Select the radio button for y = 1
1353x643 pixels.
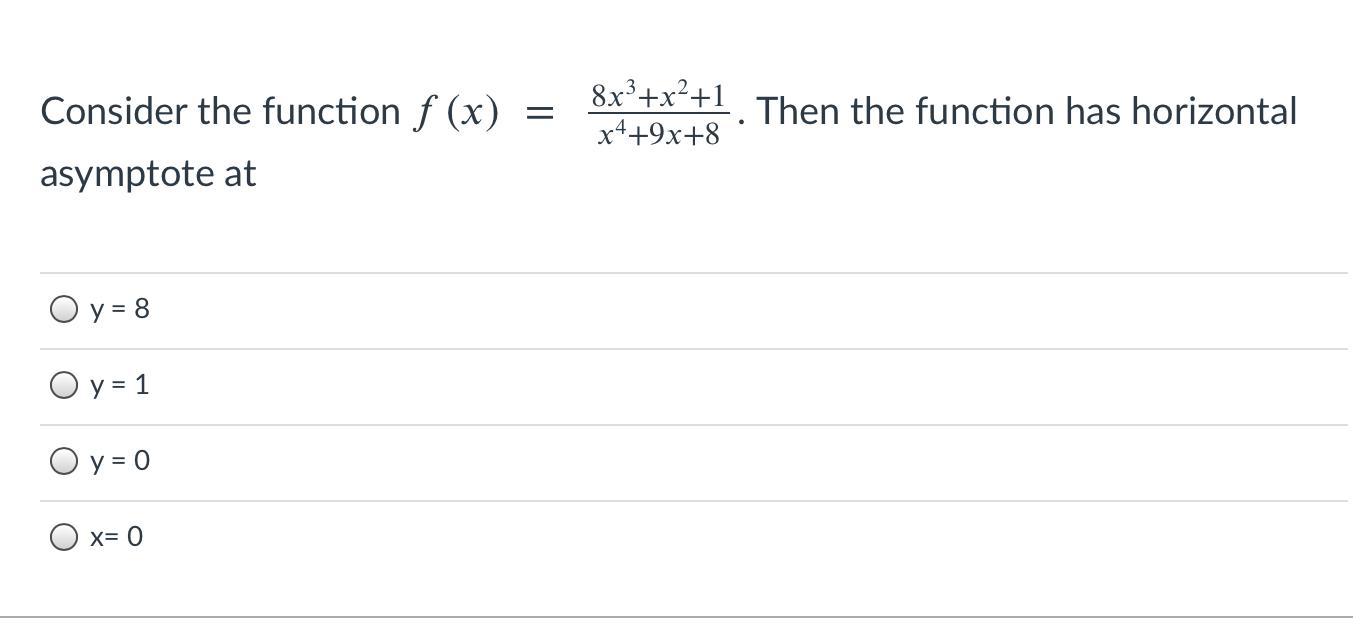point(64,385)
